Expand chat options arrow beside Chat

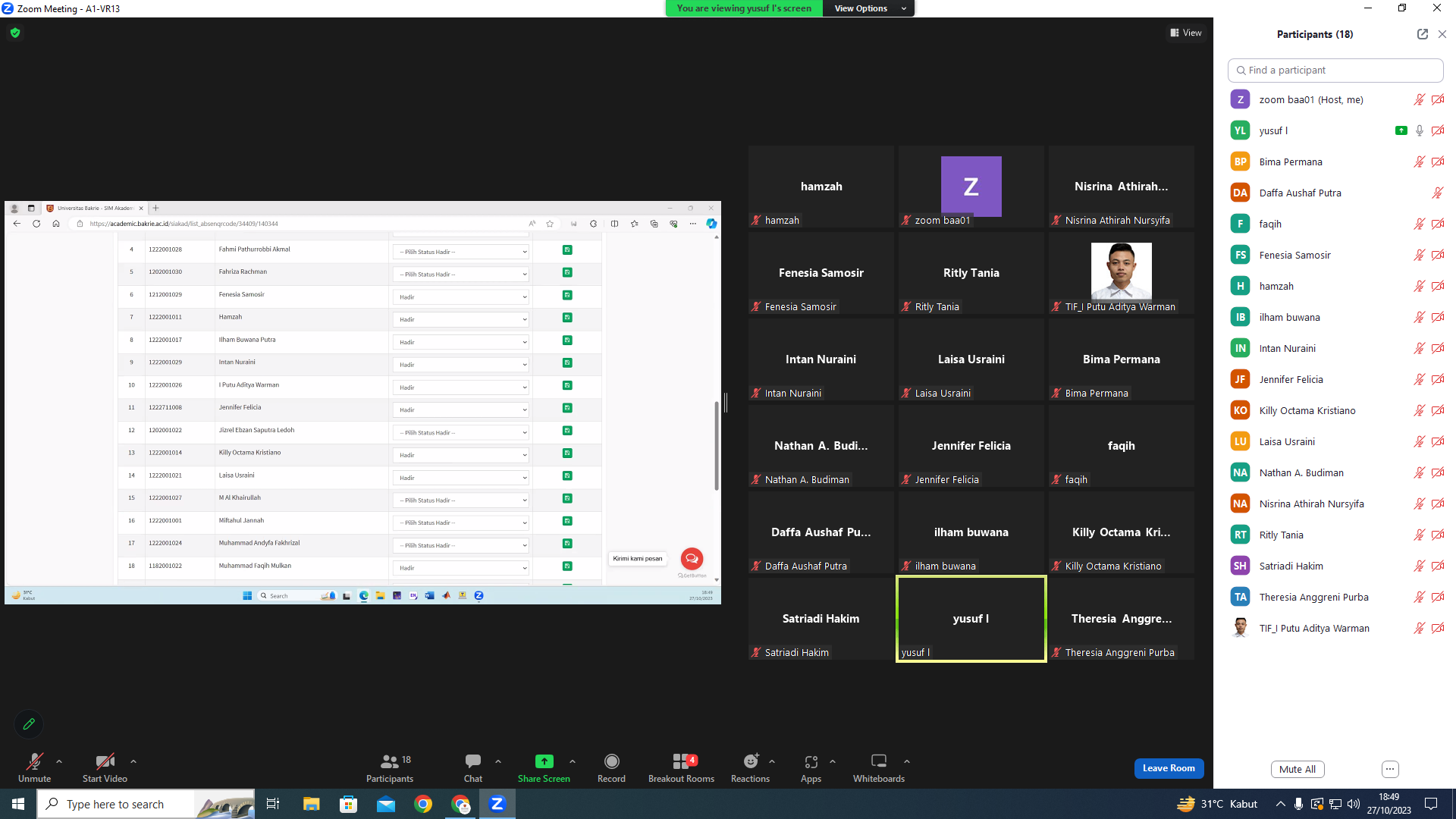(x=498, y=761)
